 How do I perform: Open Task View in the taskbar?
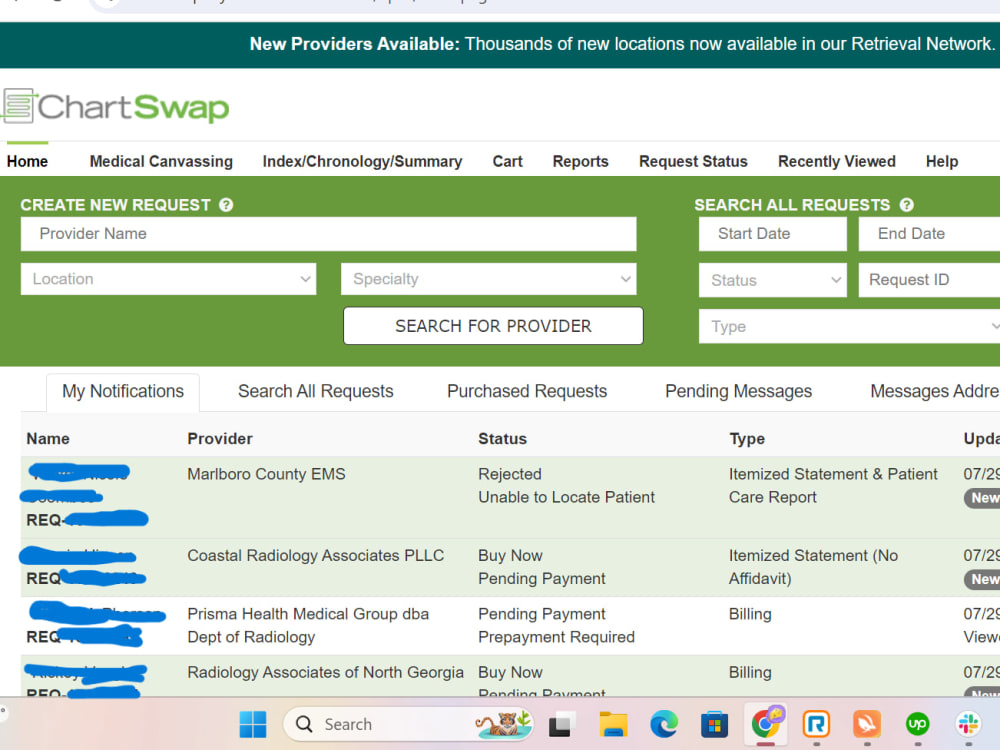(x=561, y=724)
